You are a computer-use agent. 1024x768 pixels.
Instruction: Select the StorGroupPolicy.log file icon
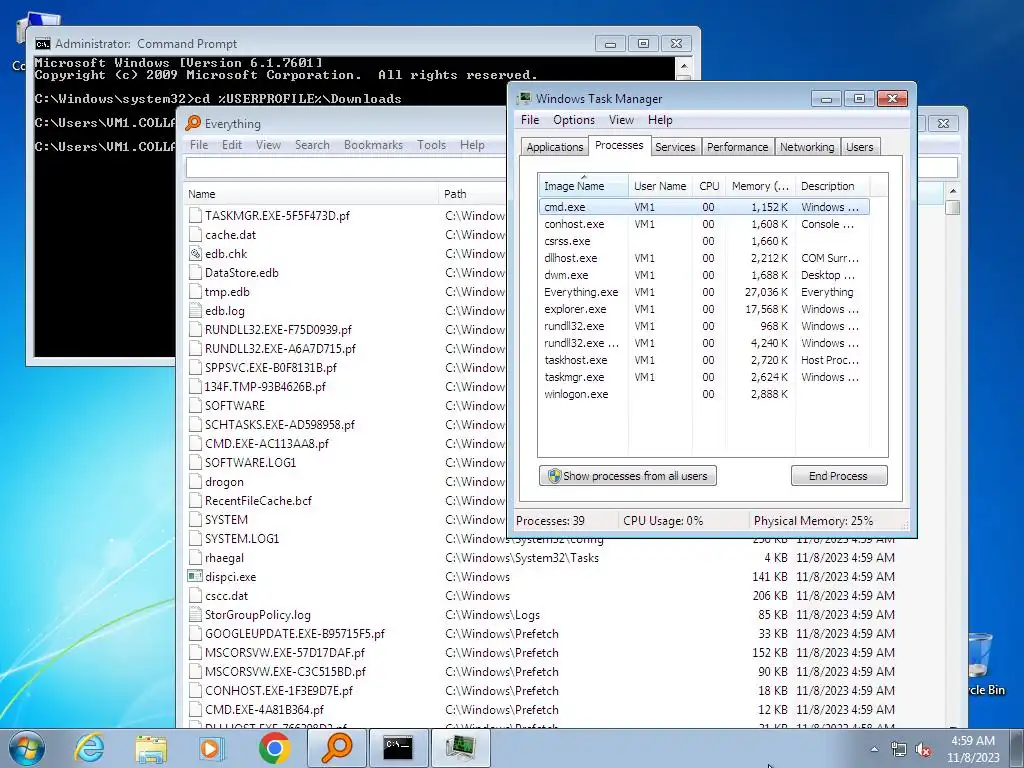click(195, 615)
